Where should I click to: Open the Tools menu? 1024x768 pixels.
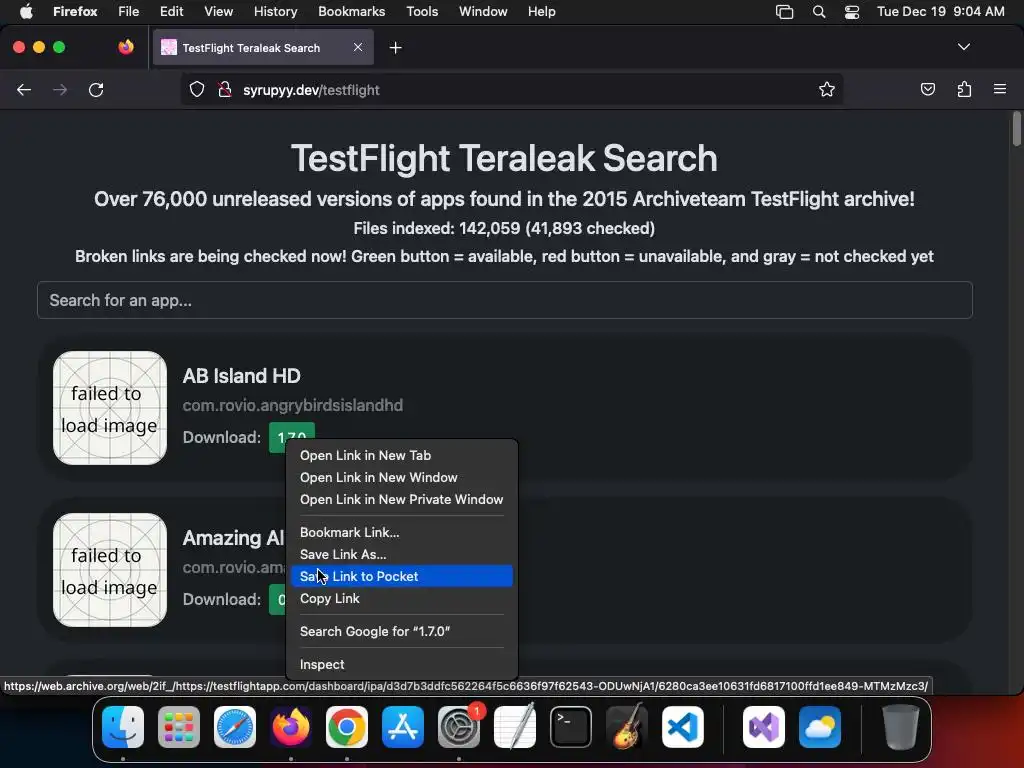coord(422,12)
